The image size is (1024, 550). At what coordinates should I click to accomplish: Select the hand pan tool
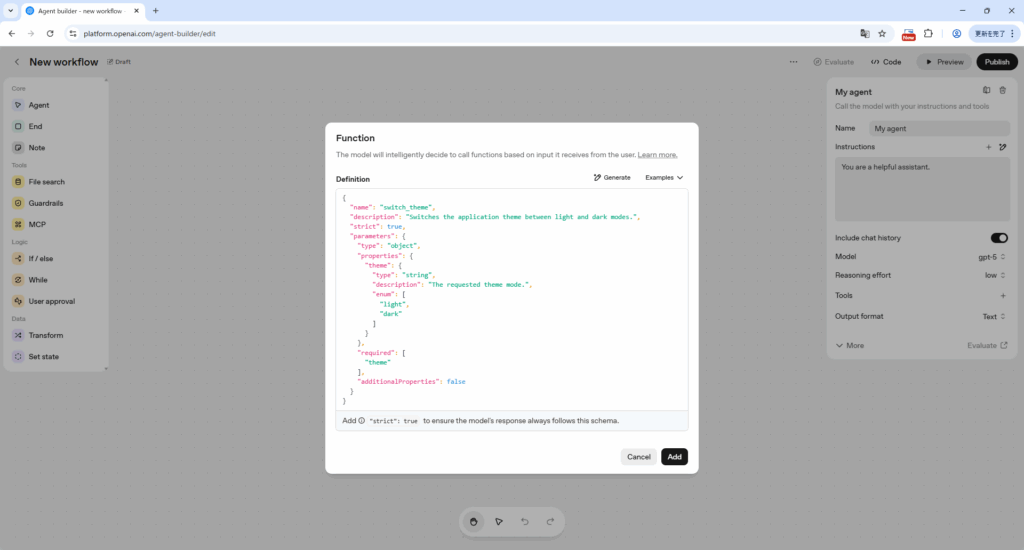[473, 521]
